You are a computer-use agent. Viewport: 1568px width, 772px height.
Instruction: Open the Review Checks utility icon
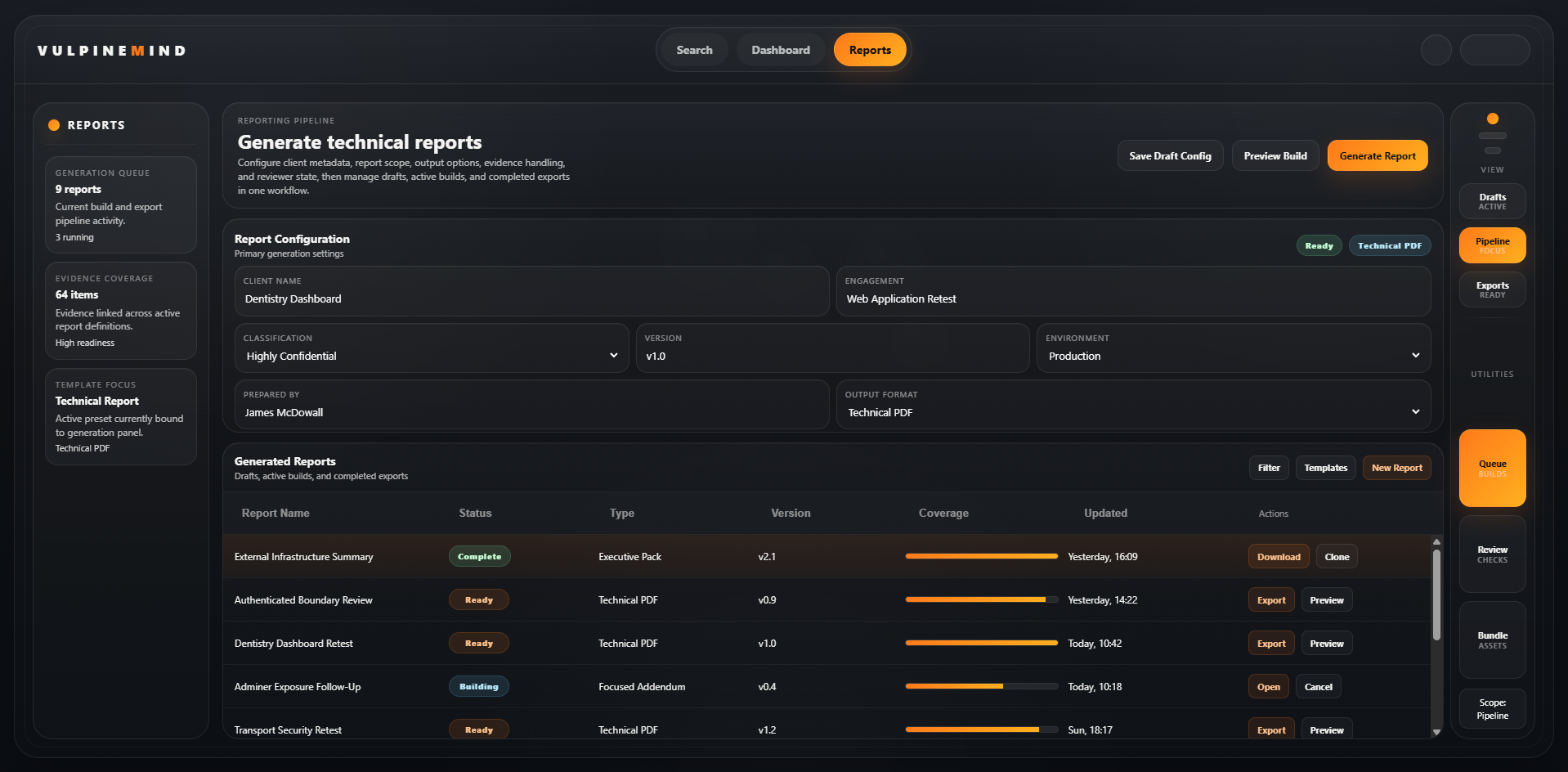(x=1491, y=554)
